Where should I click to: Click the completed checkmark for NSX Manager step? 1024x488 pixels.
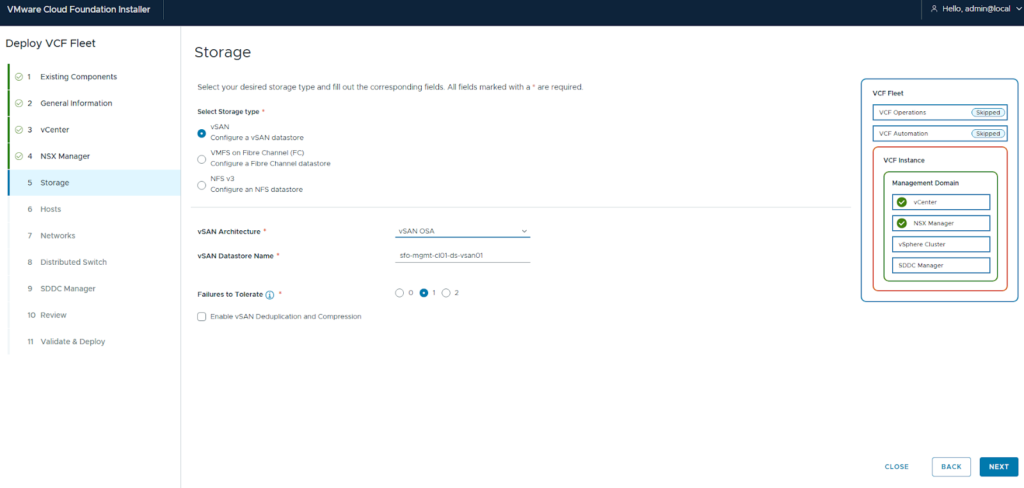[19, 156]
